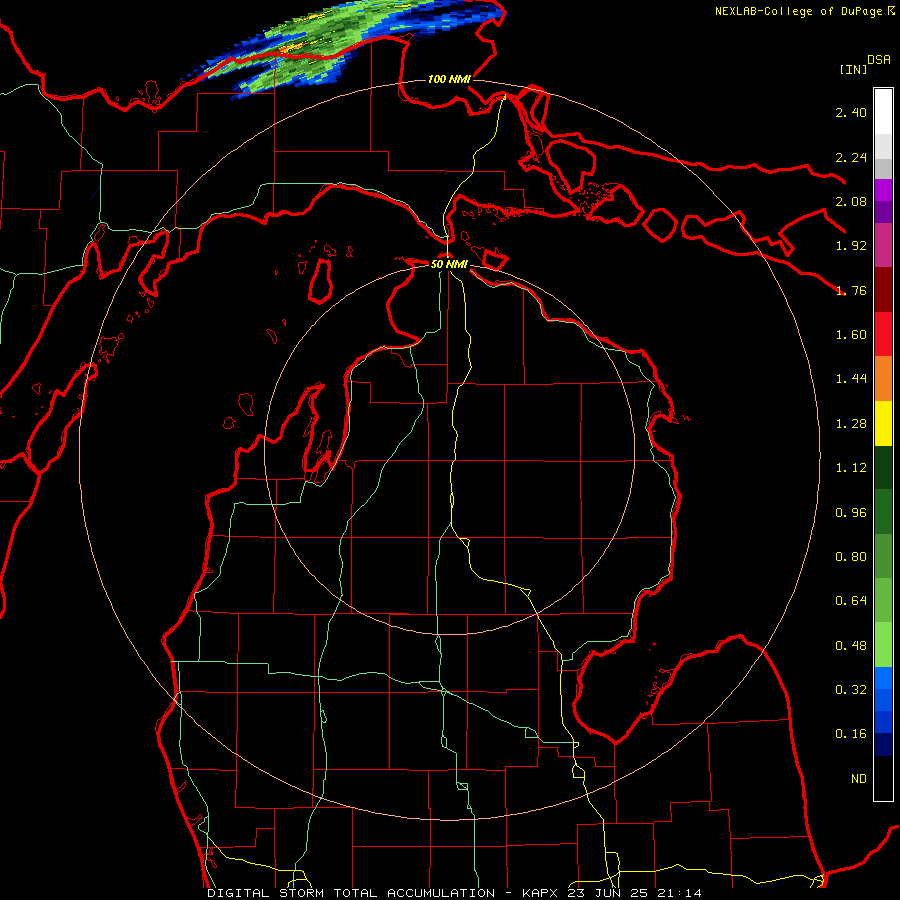Screen dimensions: 900x900
Task: Click the 1.92 legend value
Action: [x=851, y=246]
